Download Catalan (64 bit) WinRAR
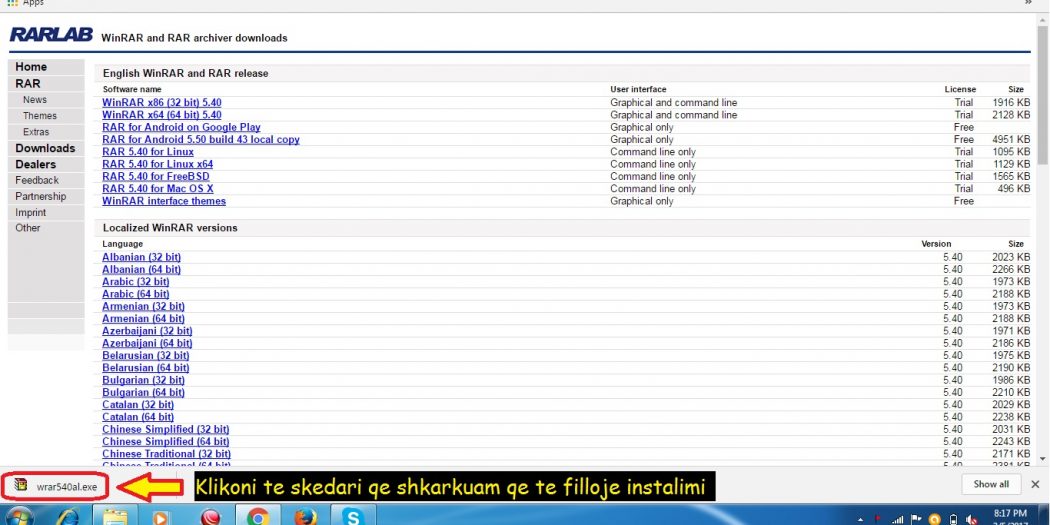Viewport: 1050px width, 525px height. click(x=138, y=417)
